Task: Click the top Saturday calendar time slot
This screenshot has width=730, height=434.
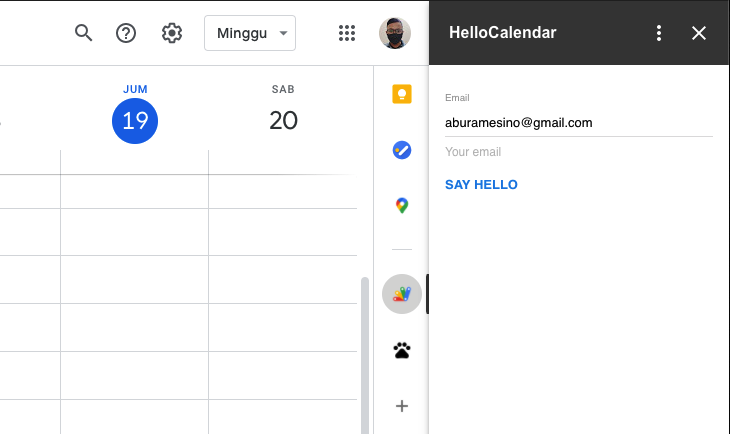Action: pos(283,192)
